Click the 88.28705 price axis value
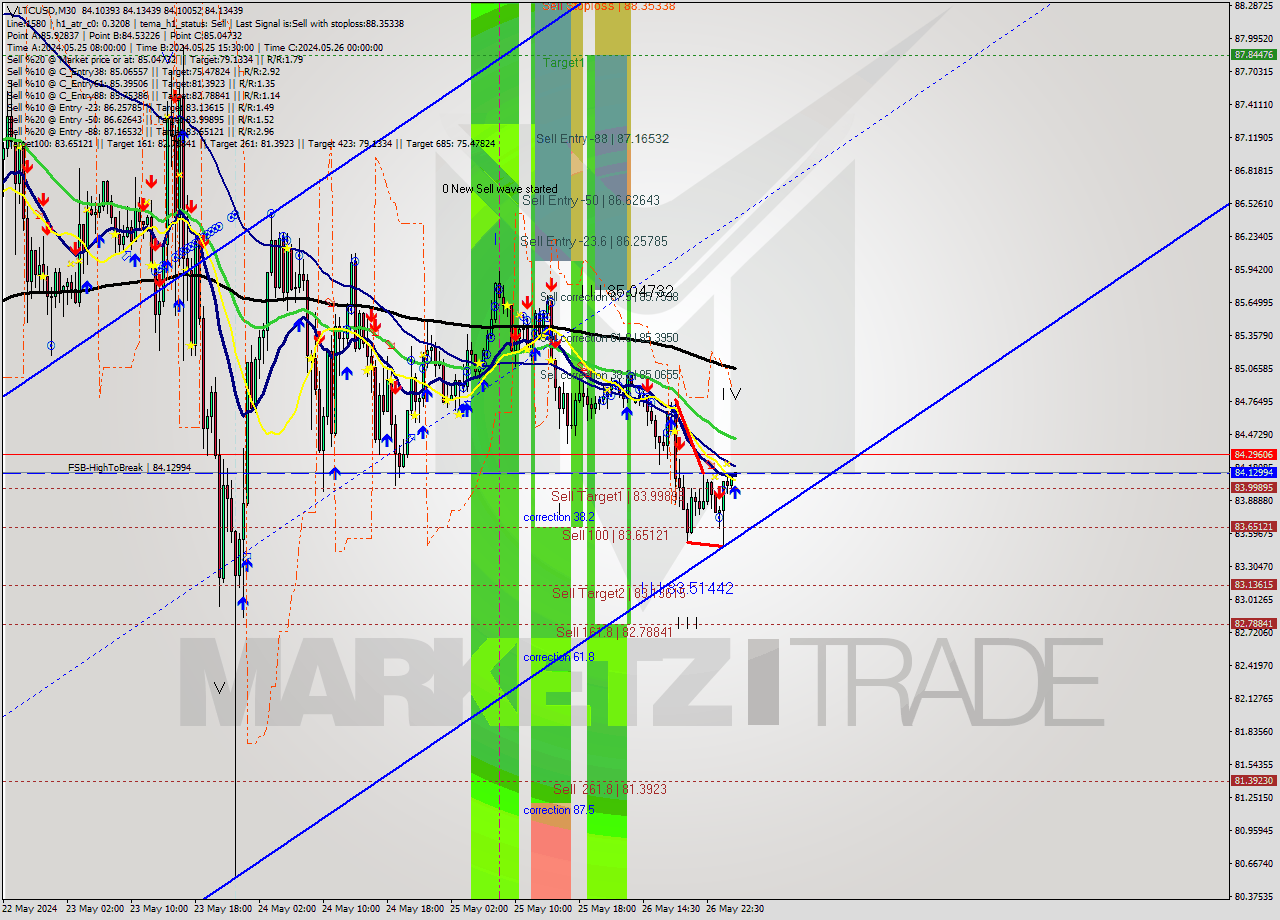 (1253, 6)
